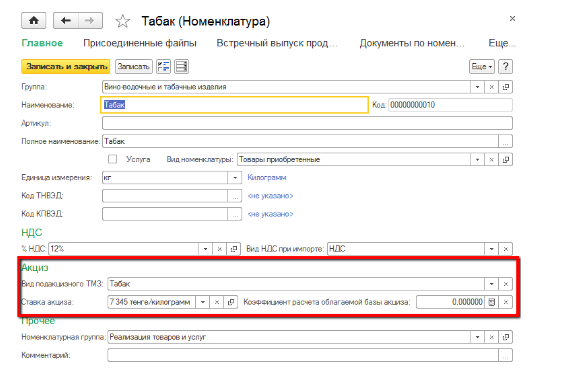Click into the Артикул input field

(x=307, y=123)
